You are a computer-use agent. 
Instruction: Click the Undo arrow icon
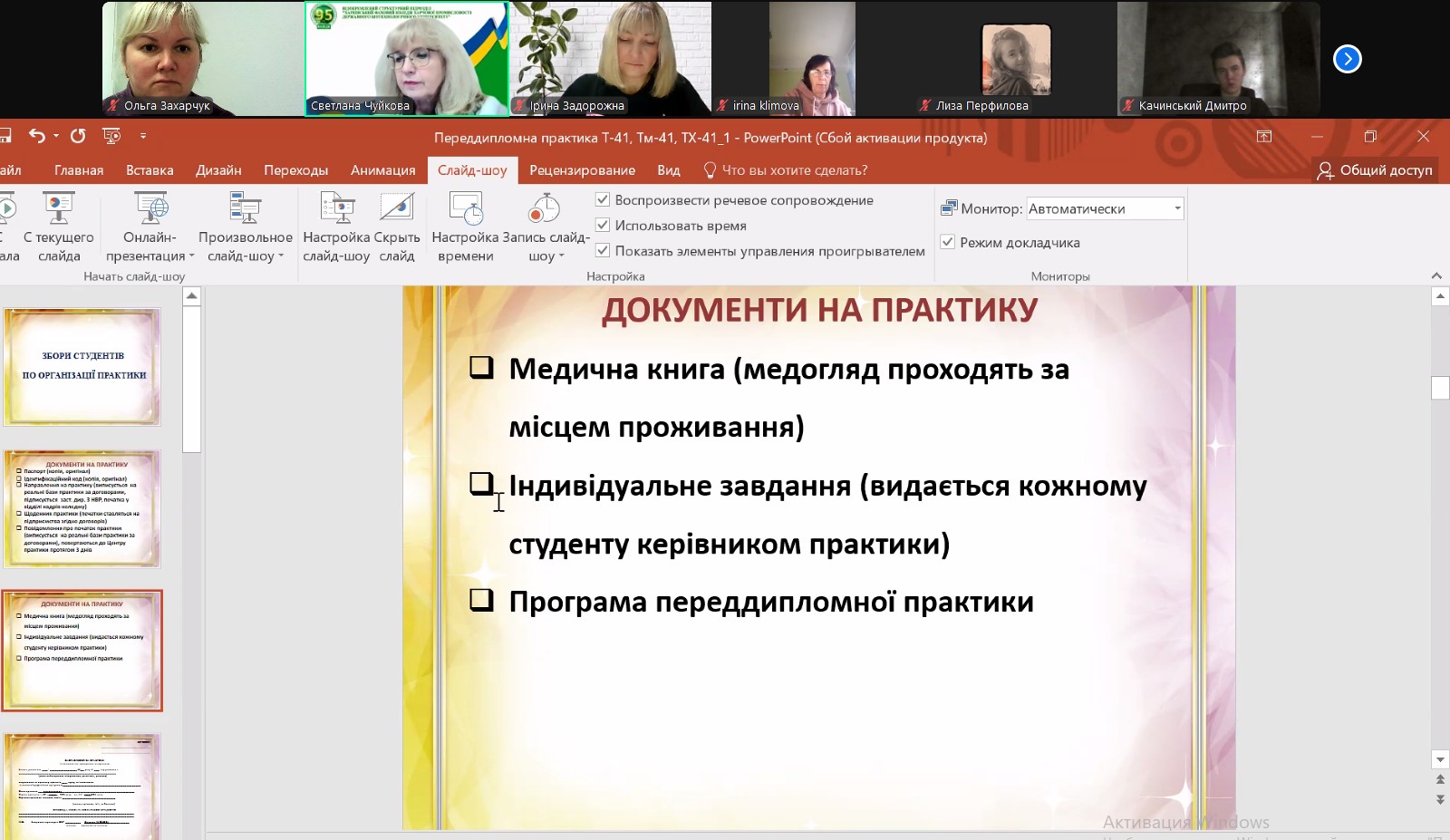(x=36, y=136)
